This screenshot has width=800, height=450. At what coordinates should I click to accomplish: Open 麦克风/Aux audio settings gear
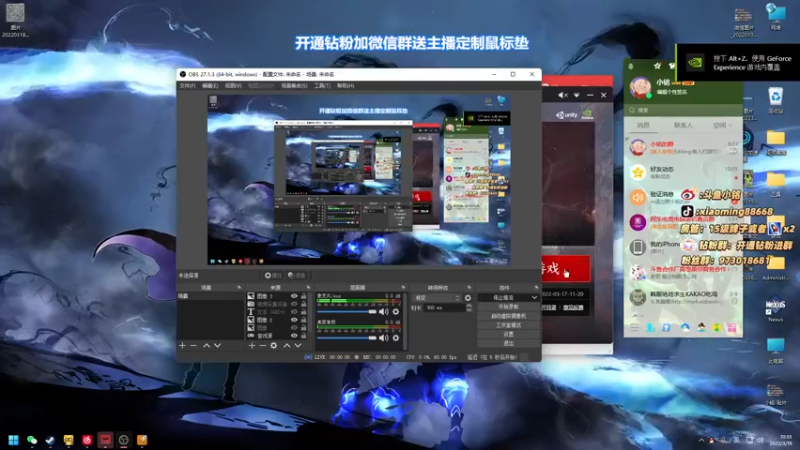pos(396,311)
